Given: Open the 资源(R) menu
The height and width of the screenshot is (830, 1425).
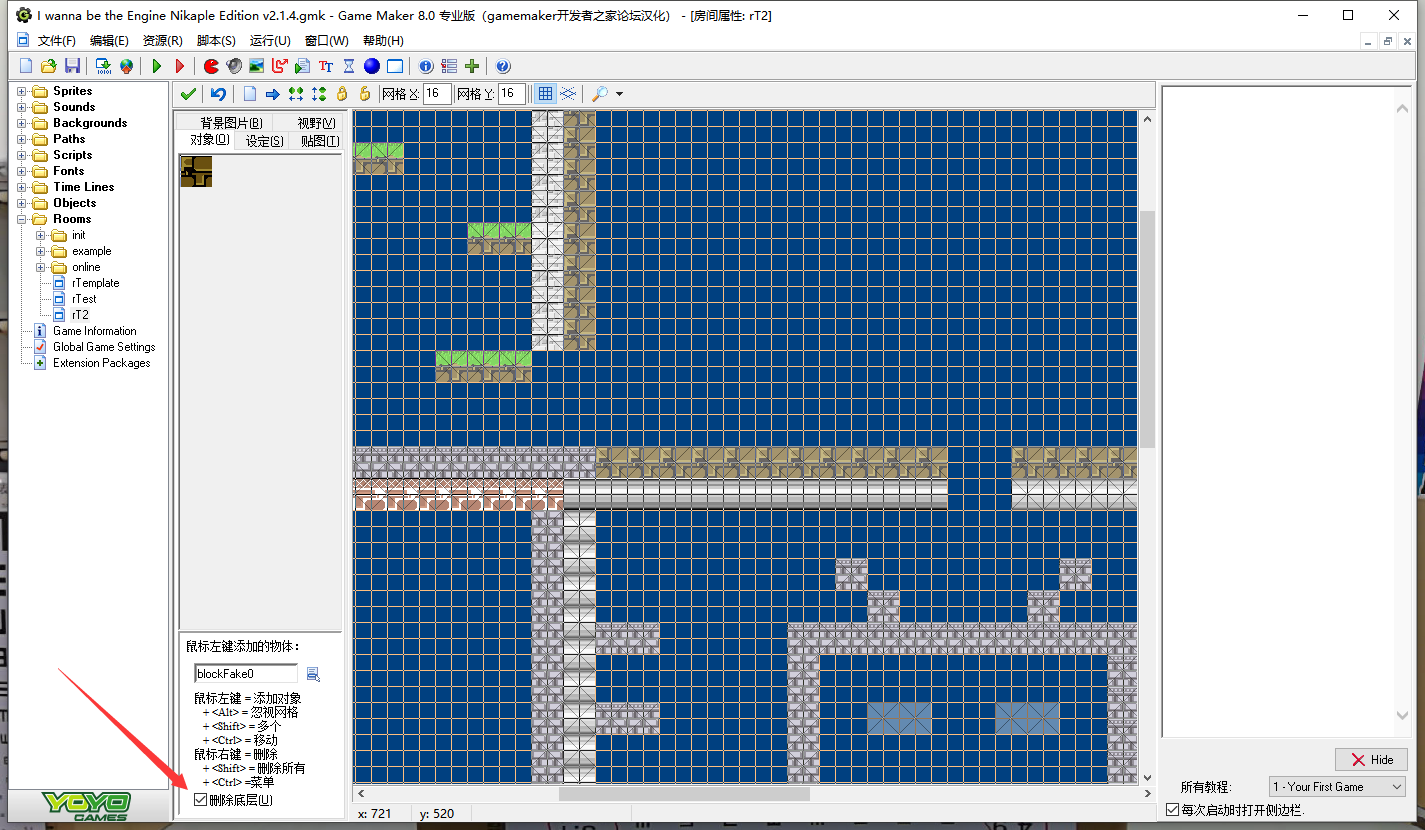Looking at the screenshot, I should click(163, 41).
